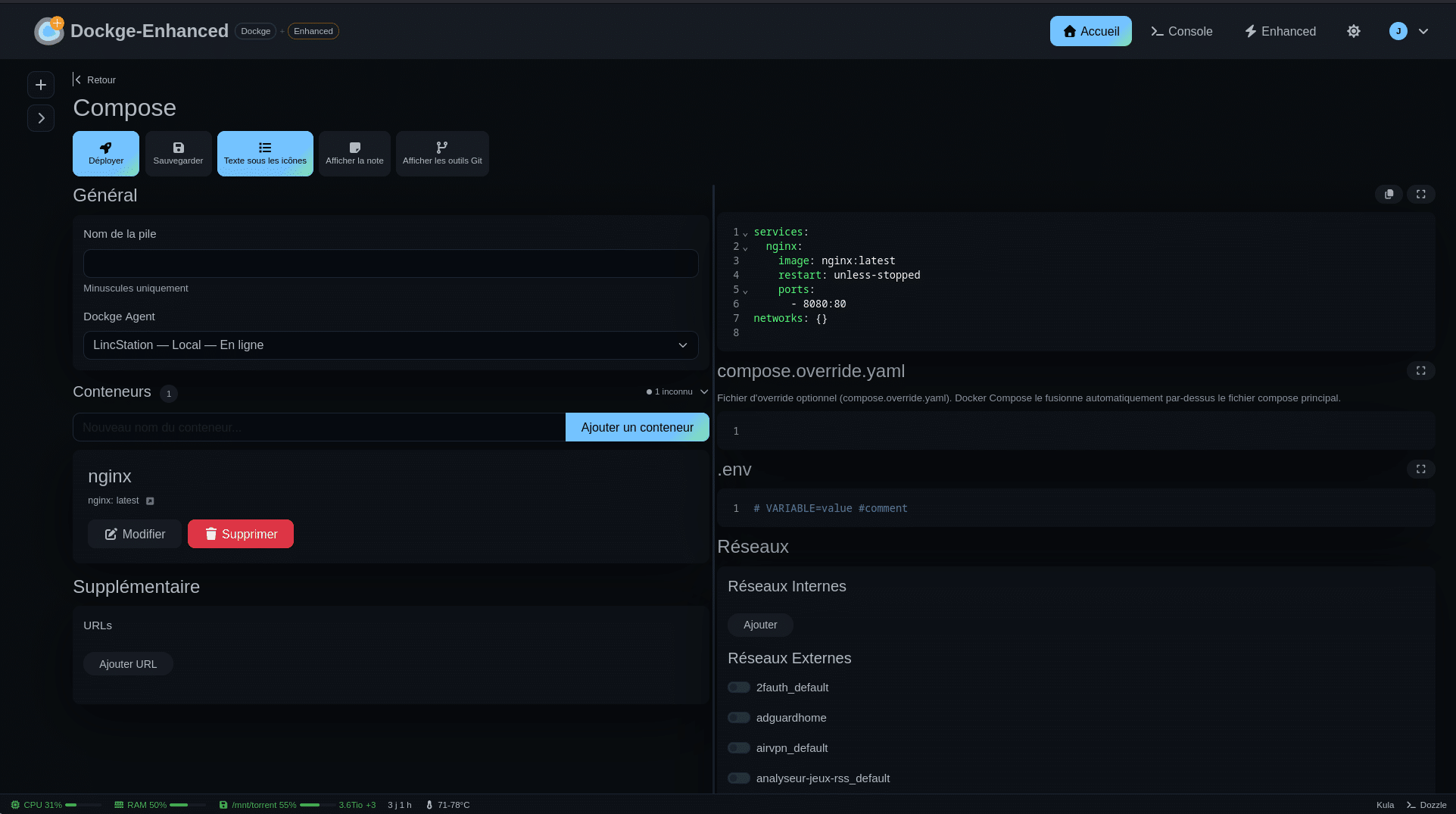This screenshot has height=814, width=1456.
Task: Click the image: nginx:latest line in editor
Action: point(837,260)
